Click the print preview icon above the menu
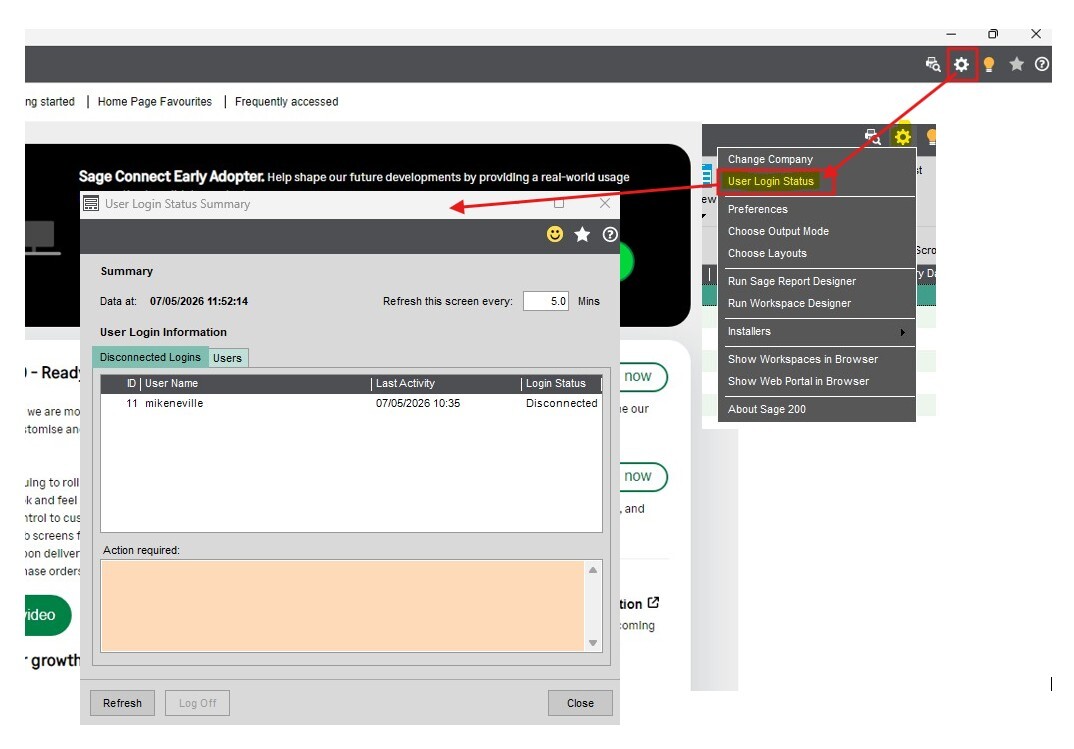This screenshot has width=1074, height=749. [873, 136]
